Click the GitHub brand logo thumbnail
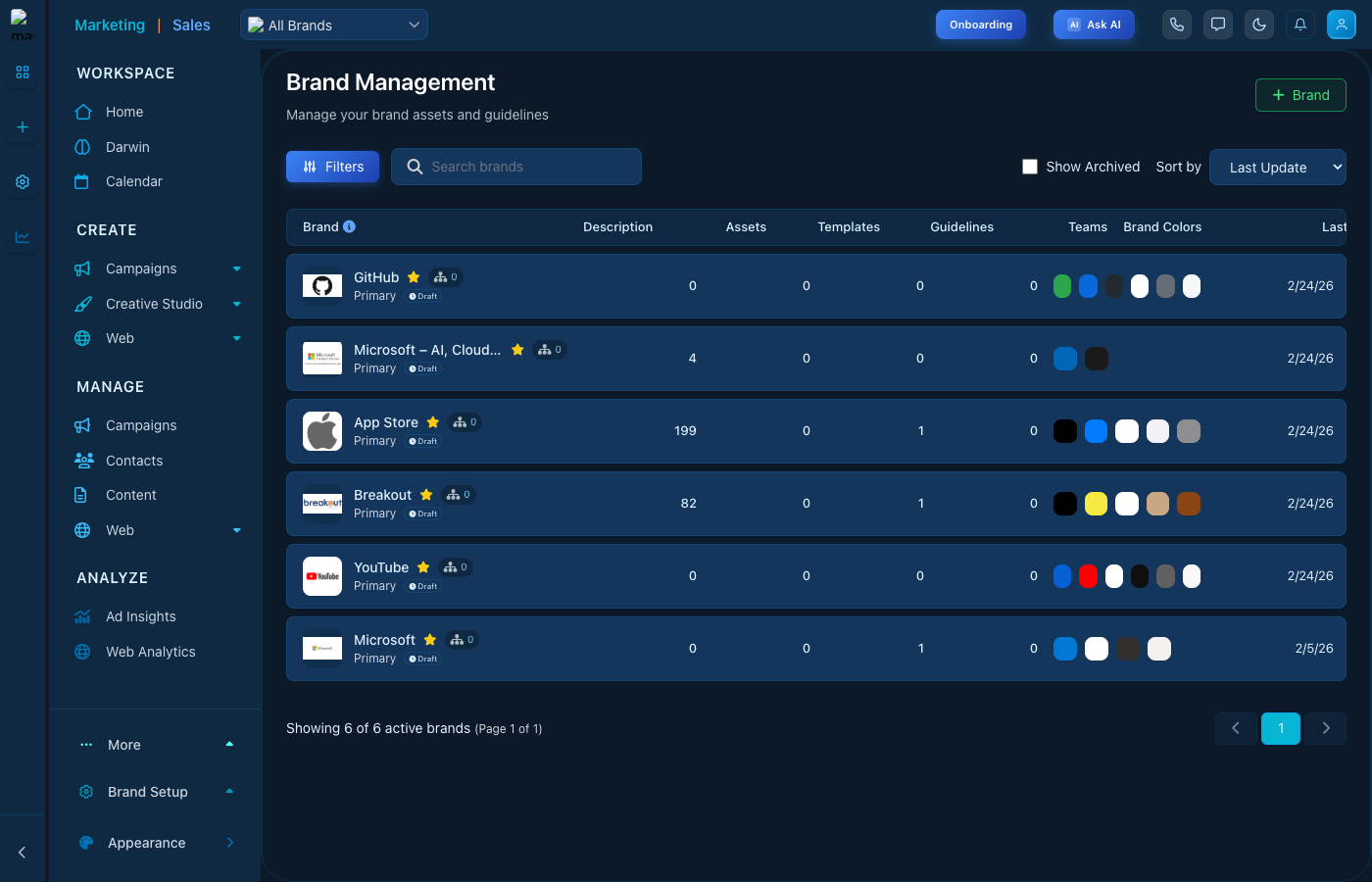Screen dimensions: 1372x882 (322, 286)
